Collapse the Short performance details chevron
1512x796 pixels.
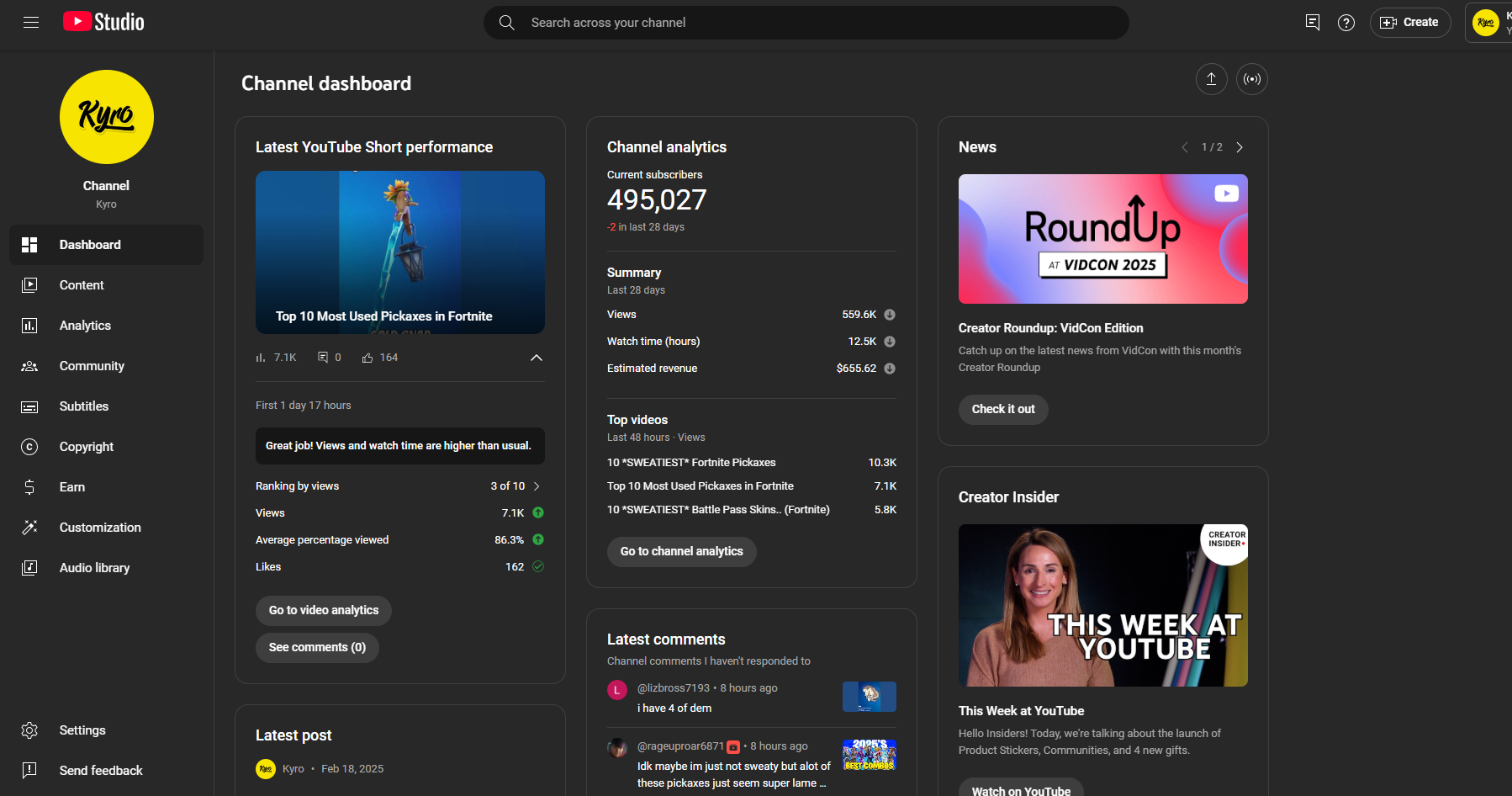(x=537, y=358)
